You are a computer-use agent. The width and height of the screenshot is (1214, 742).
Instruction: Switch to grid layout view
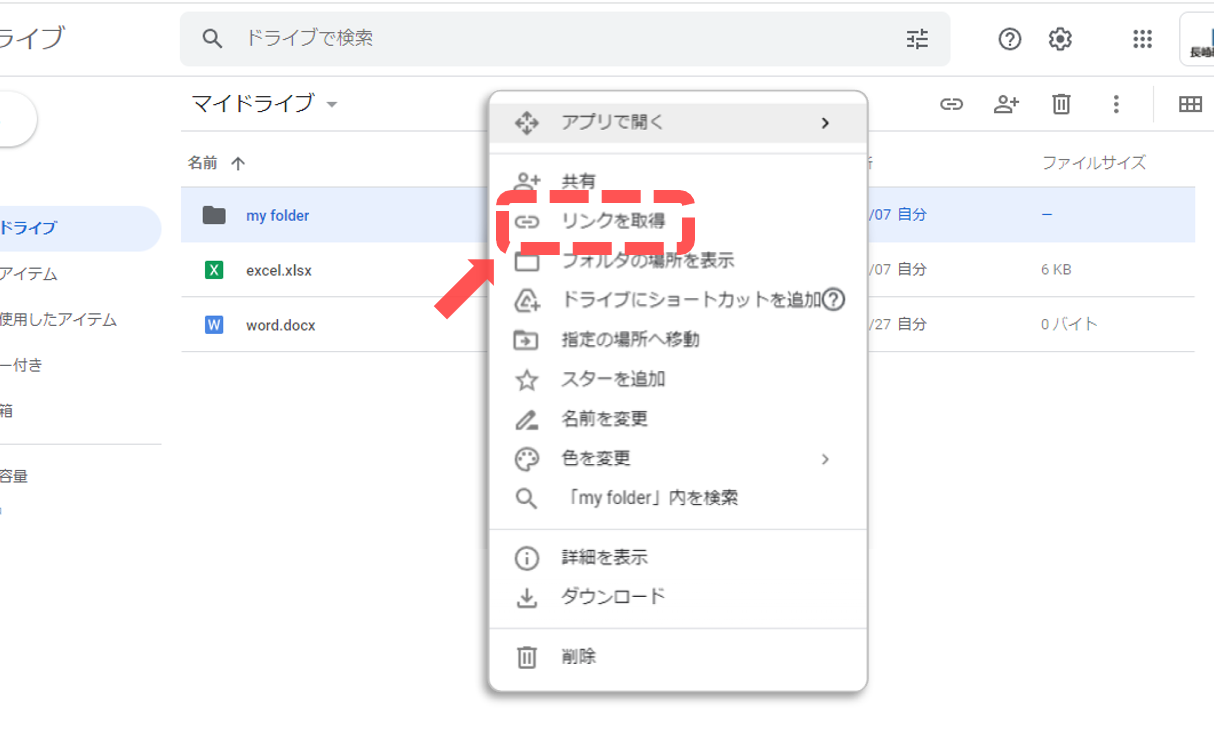click(1189, 104)
